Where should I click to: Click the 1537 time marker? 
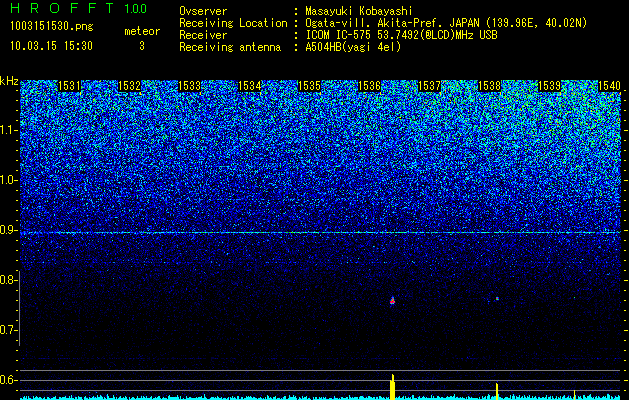[429, 86]
